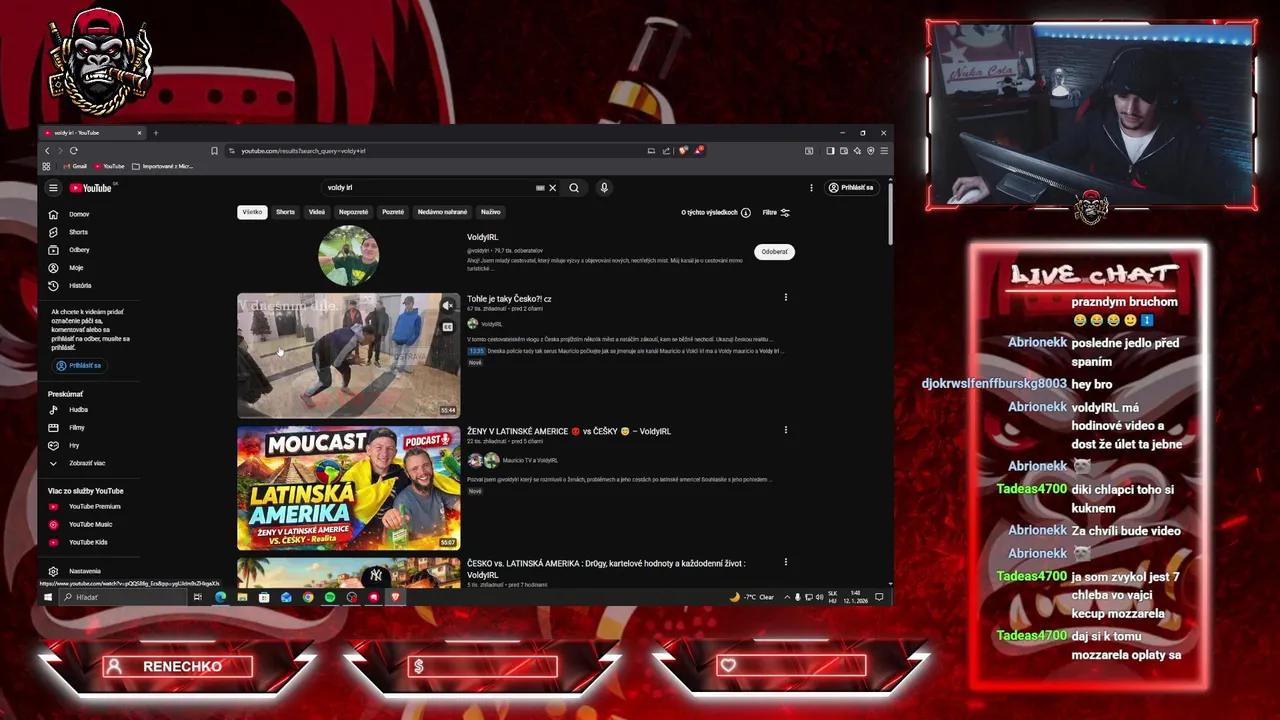Image resolution: width=1280 pixels, height=720 pixels.
Task: Select the Videá filter chip
Action: coord(317,212)
